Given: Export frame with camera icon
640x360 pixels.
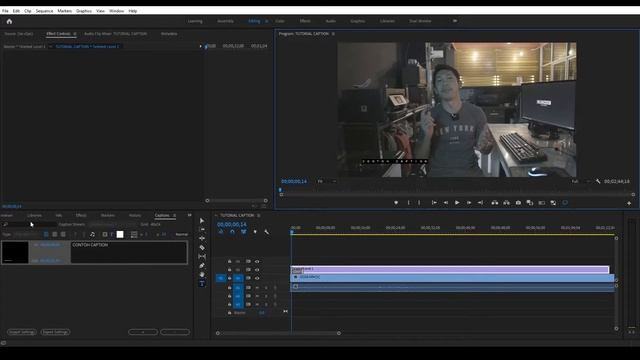Looking at the screenshot, I should (x=518, y=203).
